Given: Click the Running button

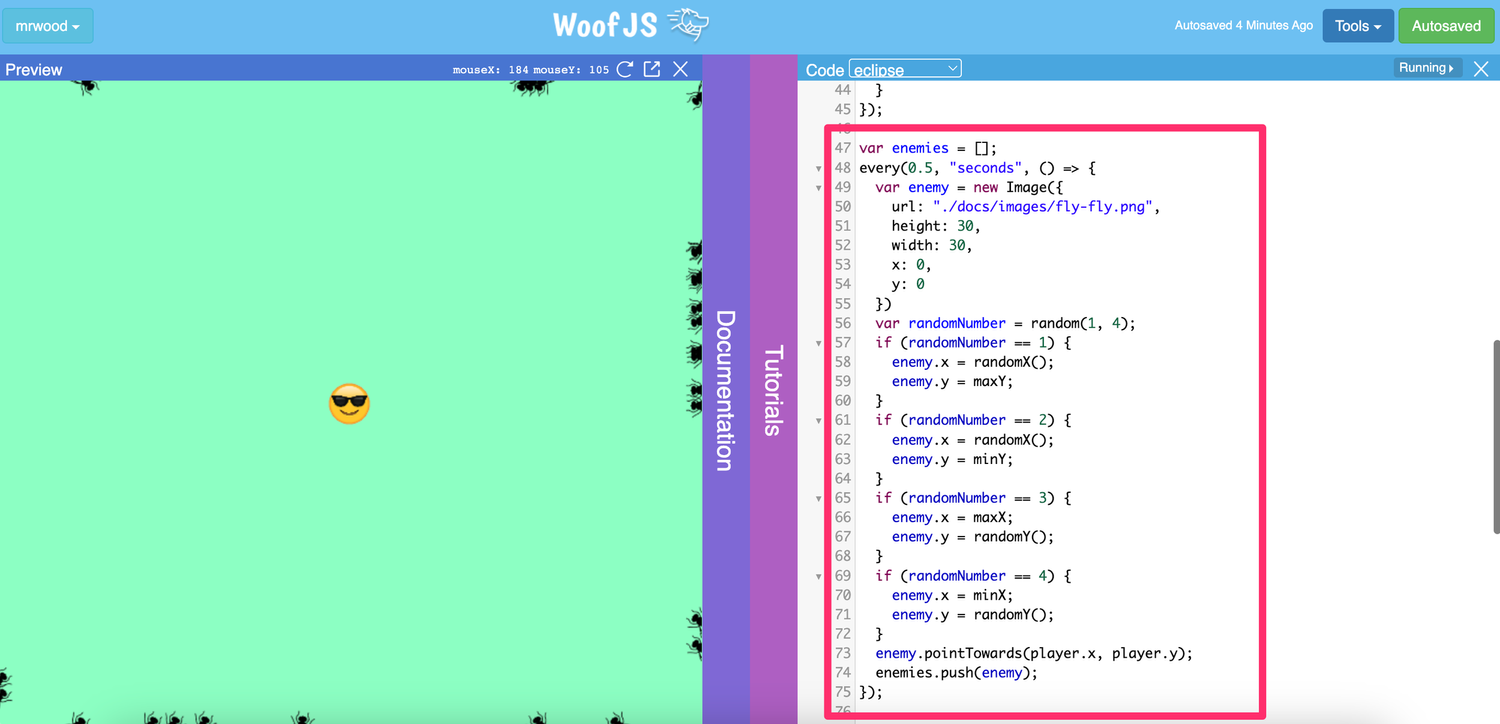Looking at the screenshot, I should [1423, 67].
